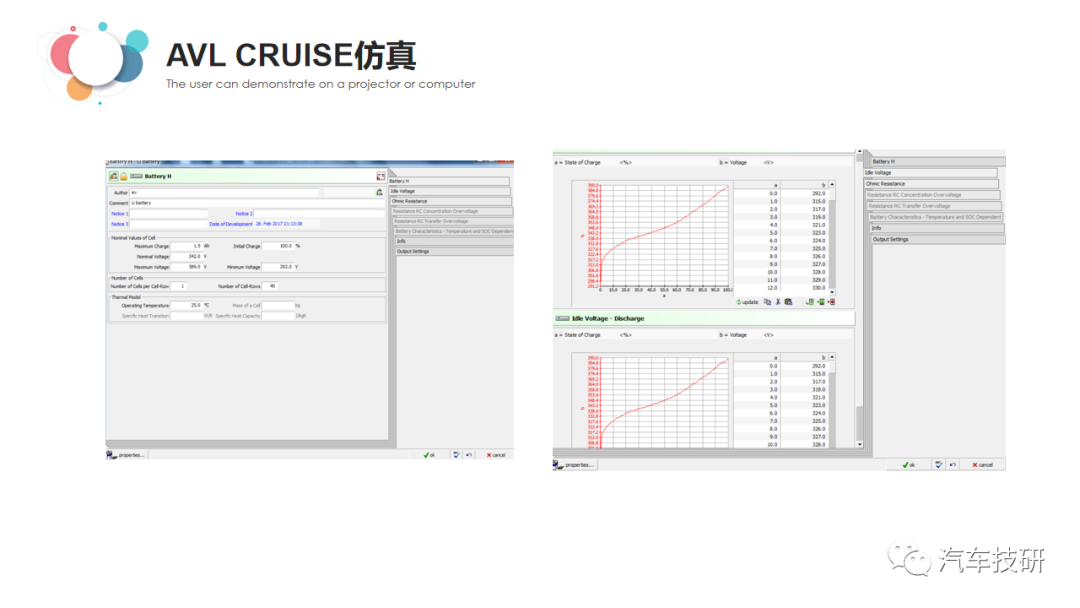Click the red delete-row icon under the charge table
This screenshot has width=1080, height=608.
[830, 301]
